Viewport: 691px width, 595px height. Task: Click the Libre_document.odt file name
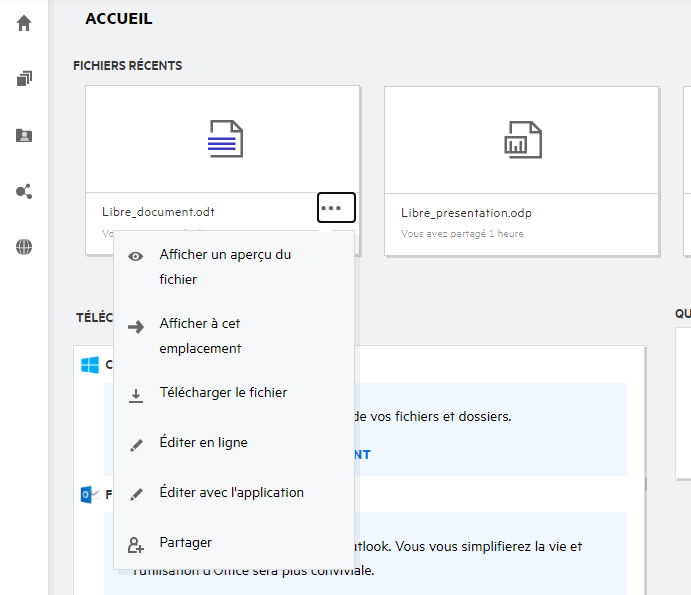tap(158, 212)
